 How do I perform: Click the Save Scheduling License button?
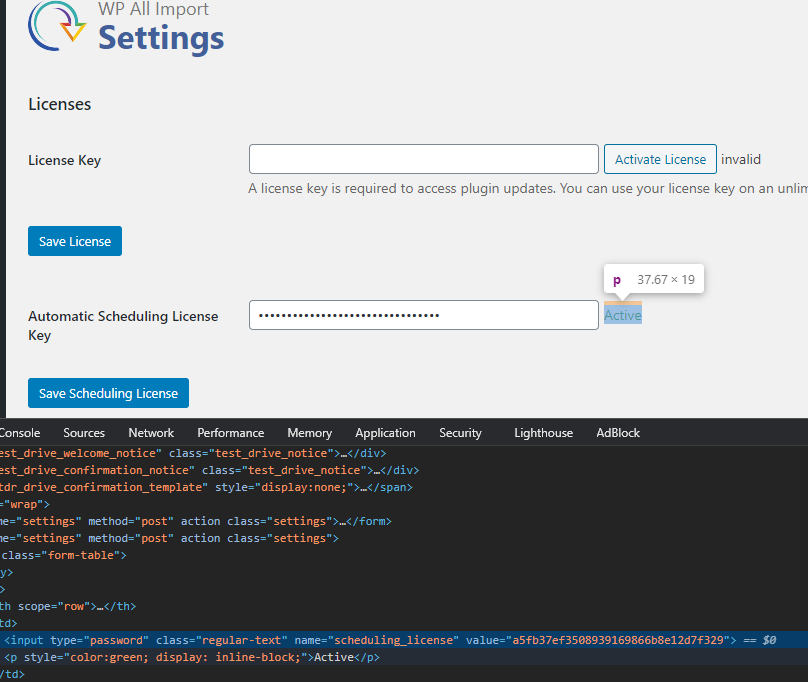point(108,393)
